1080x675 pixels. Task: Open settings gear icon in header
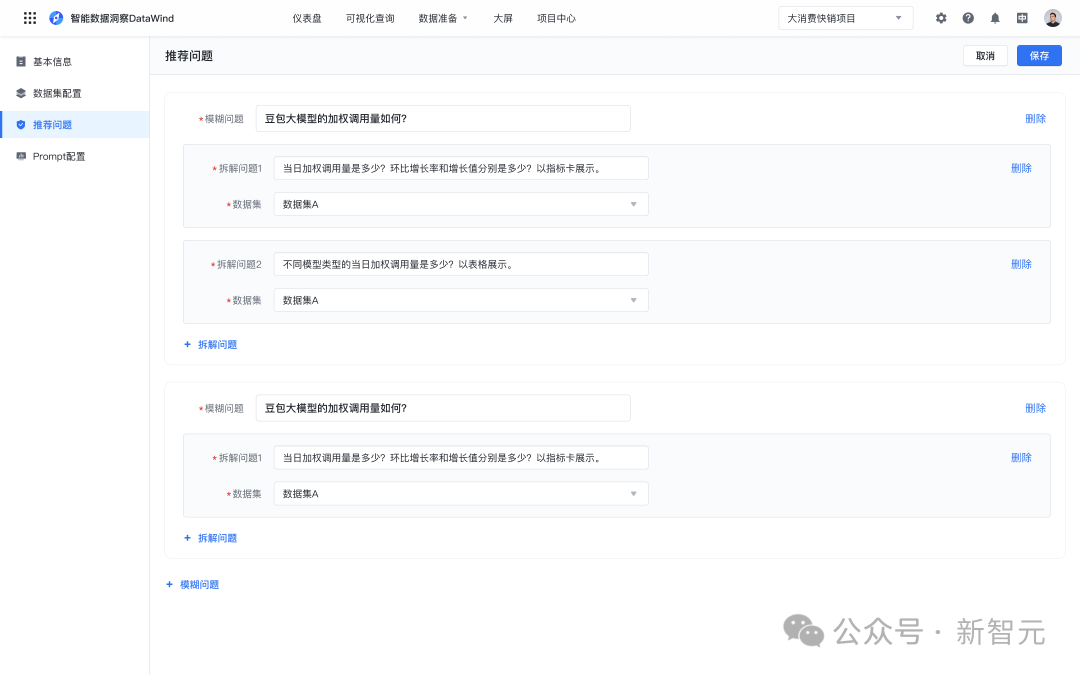[941, 18]
